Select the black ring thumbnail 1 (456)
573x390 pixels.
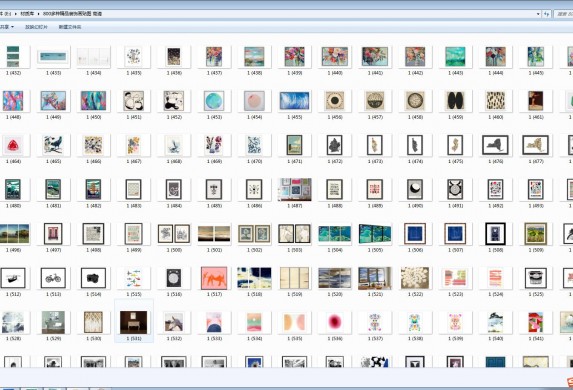point(335,101)
